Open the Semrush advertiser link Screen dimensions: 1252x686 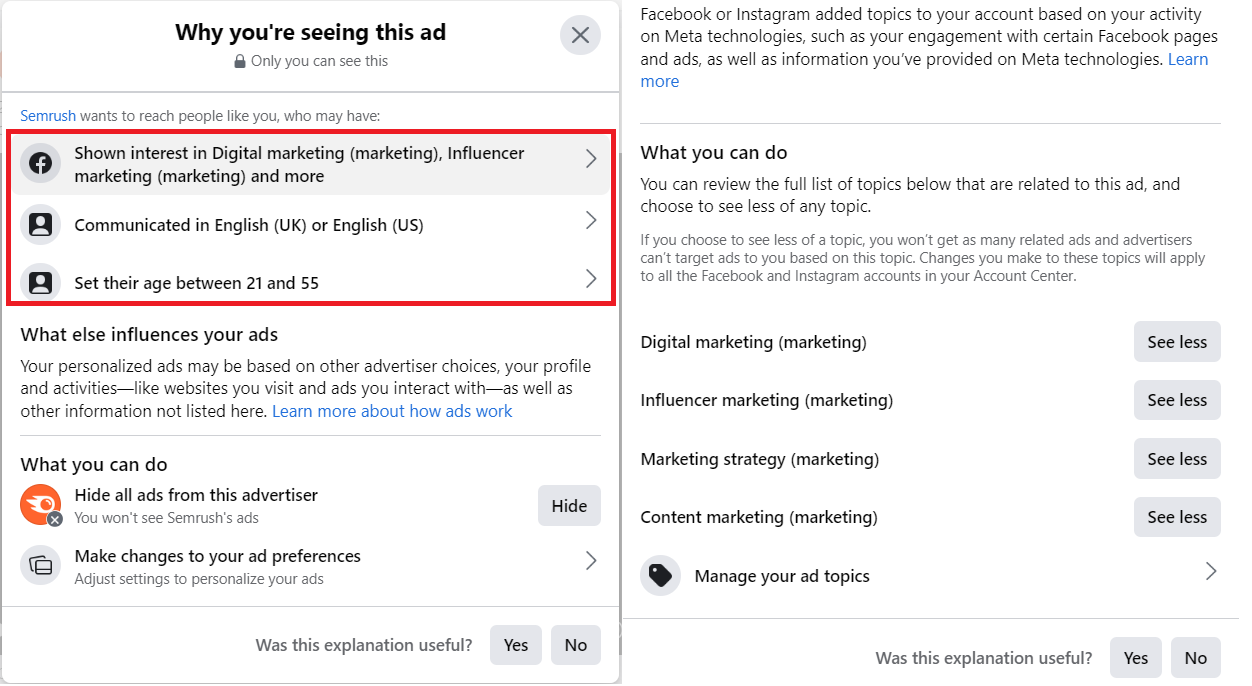point(48,116)
